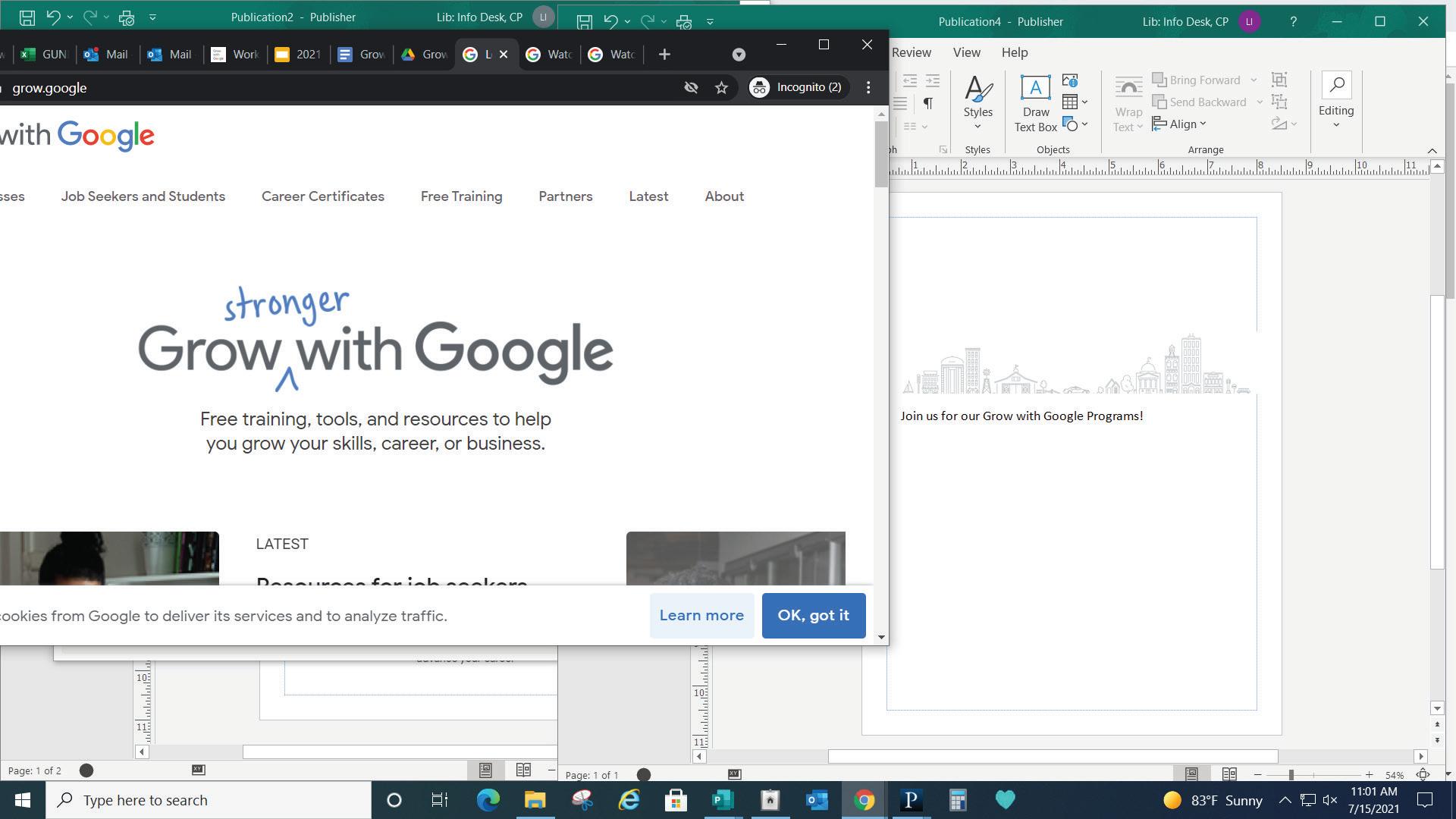This screenshot has height=819, width=1456.
Task: Click the Chrome vertical scrollbar thumb
Action: click(880, 154)
